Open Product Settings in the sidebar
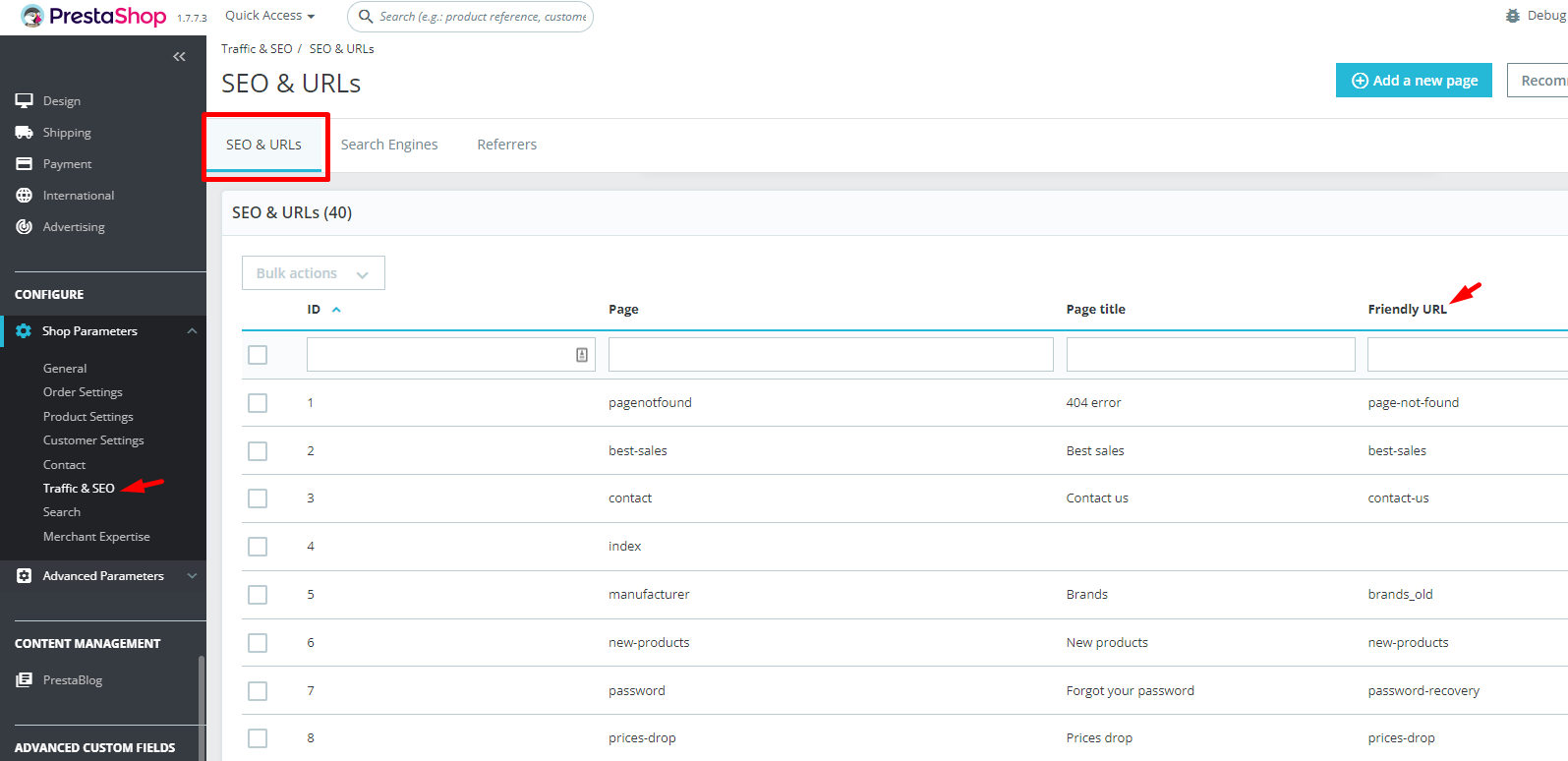 pyautogui.click(x=88, y=417)
